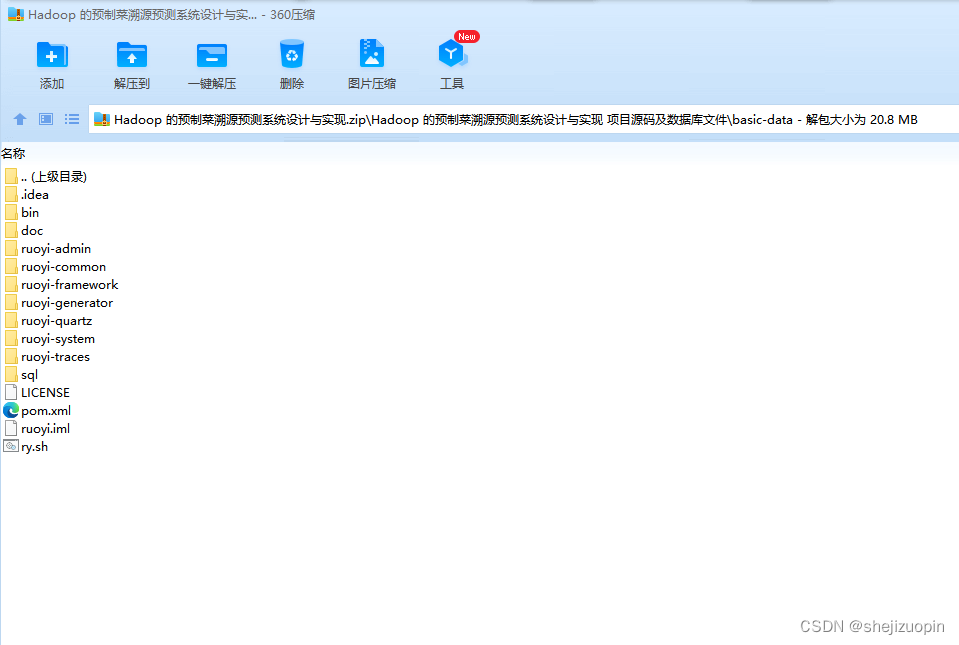959x645 pixels.
Task: Switch to icon view mode
Action: 46,119
